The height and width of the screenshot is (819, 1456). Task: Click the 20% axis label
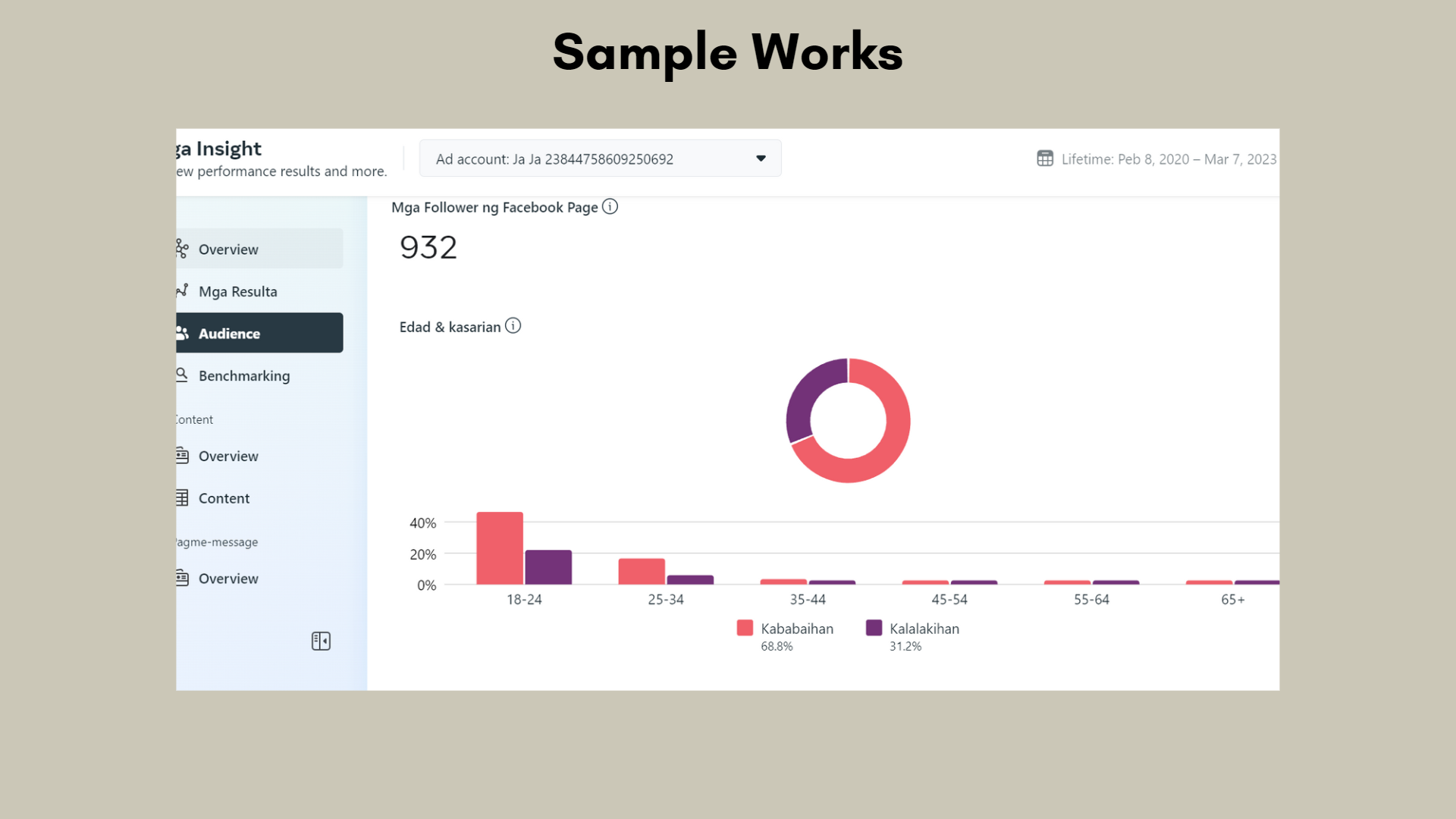pyautogui.click(x=423, y=554)
